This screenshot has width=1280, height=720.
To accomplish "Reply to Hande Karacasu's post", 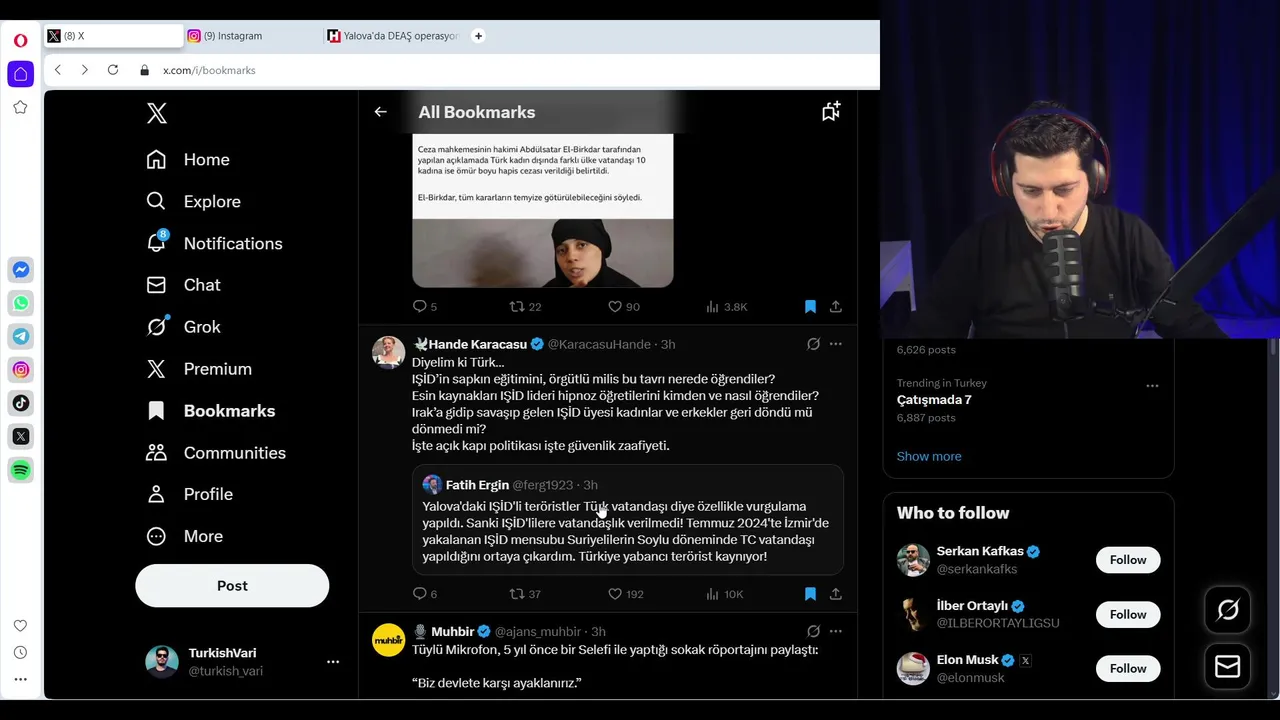I will coord(419,594).
